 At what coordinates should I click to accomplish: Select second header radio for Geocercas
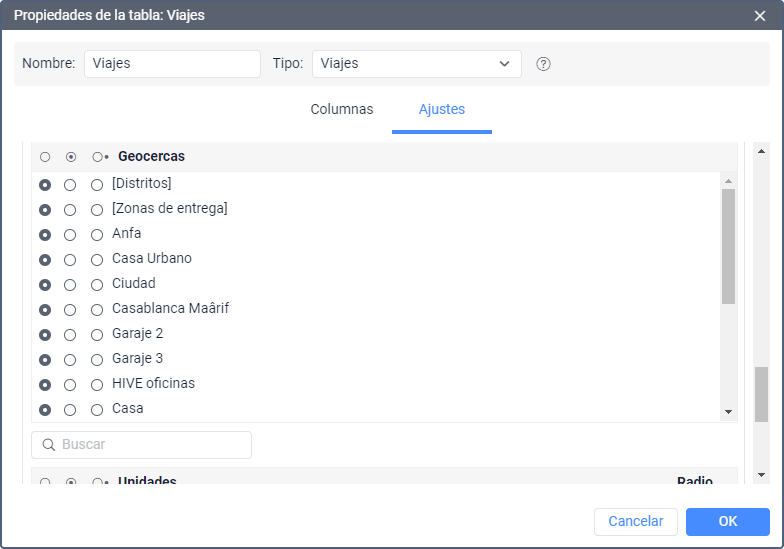[x=71, y=157]
